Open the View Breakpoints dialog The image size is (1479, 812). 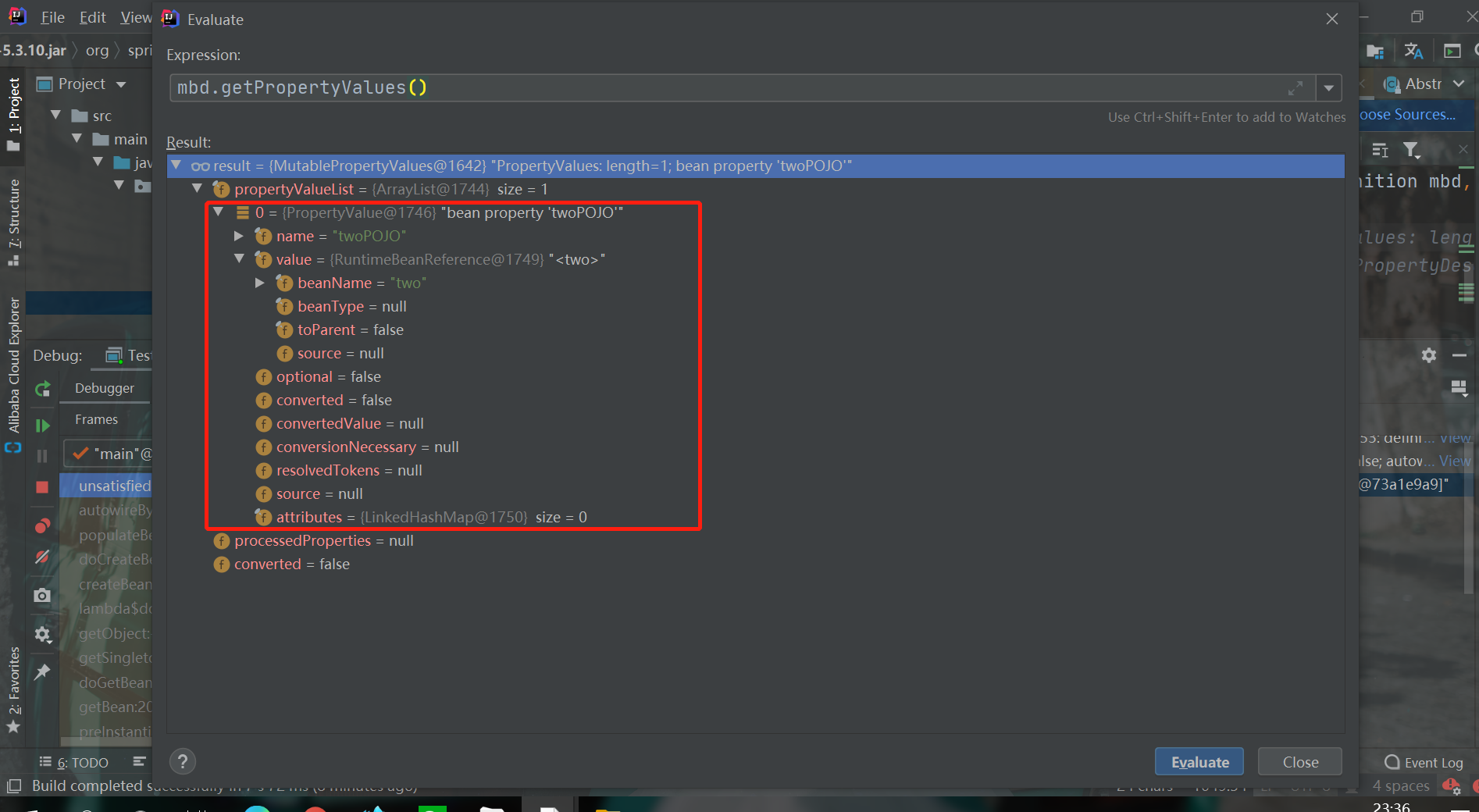coord(43,525)
